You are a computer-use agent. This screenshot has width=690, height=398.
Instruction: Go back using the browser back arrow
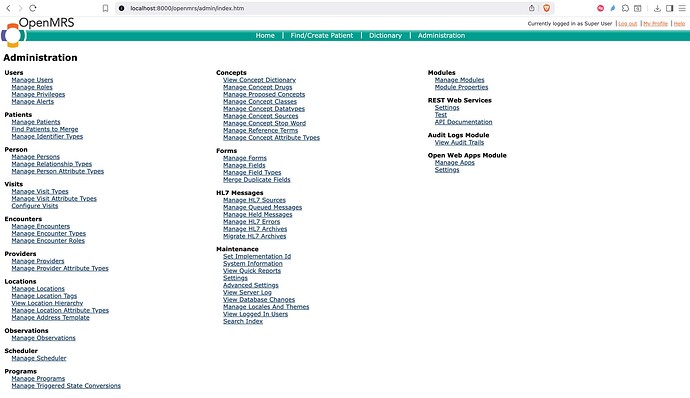[8, 8]
